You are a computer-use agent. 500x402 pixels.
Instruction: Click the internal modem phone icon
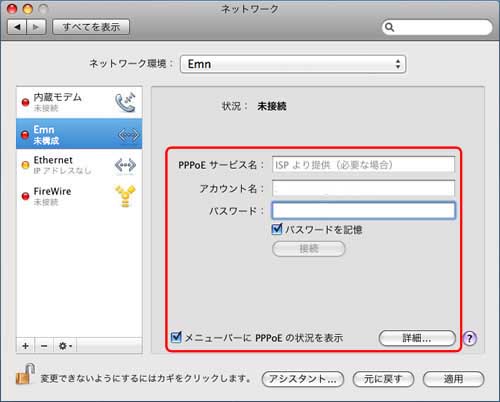[125, 102]
